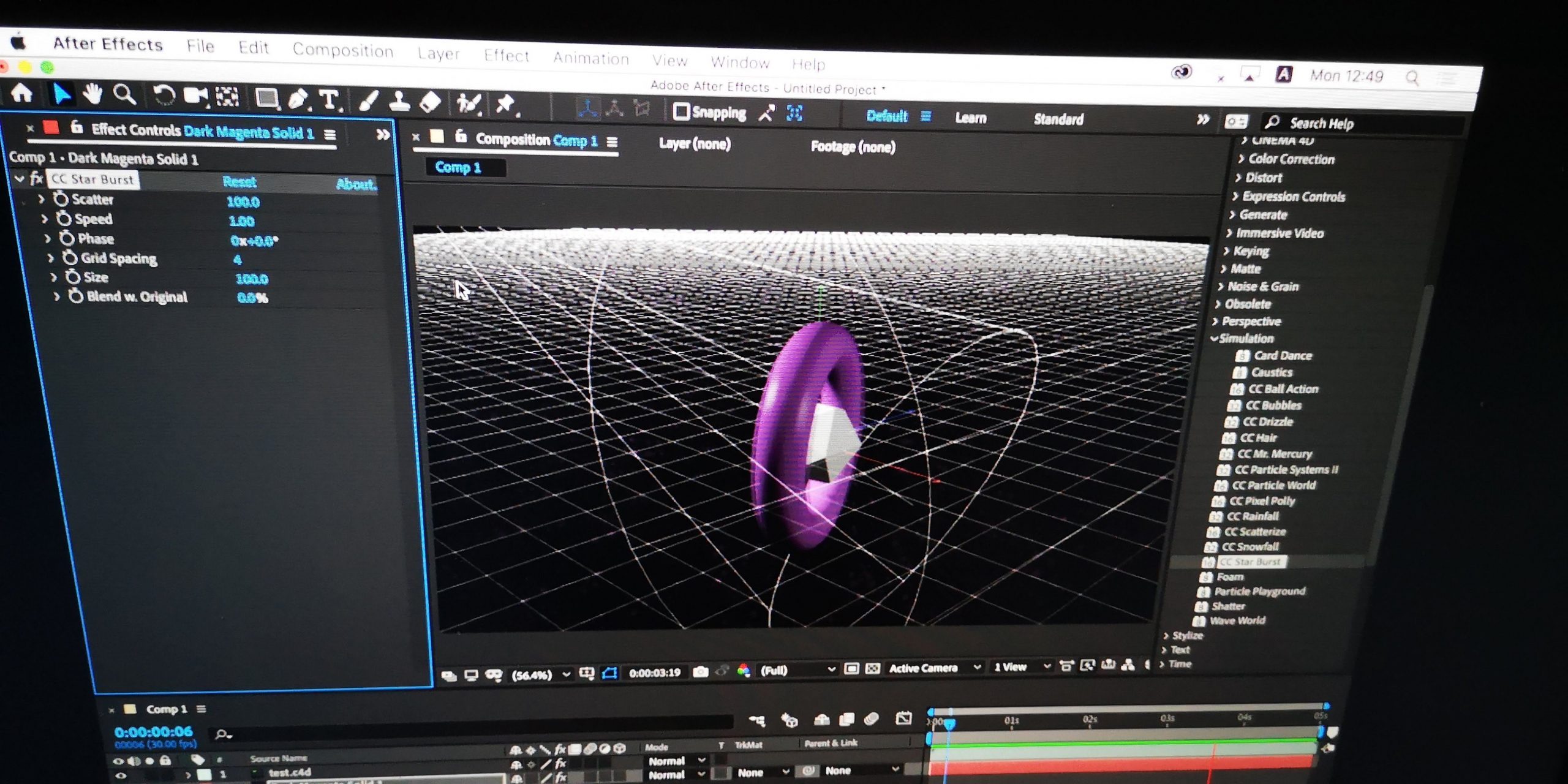Click About for CC Star Burst
This screenshot has width=1568, height=784.
click(356, 184)
